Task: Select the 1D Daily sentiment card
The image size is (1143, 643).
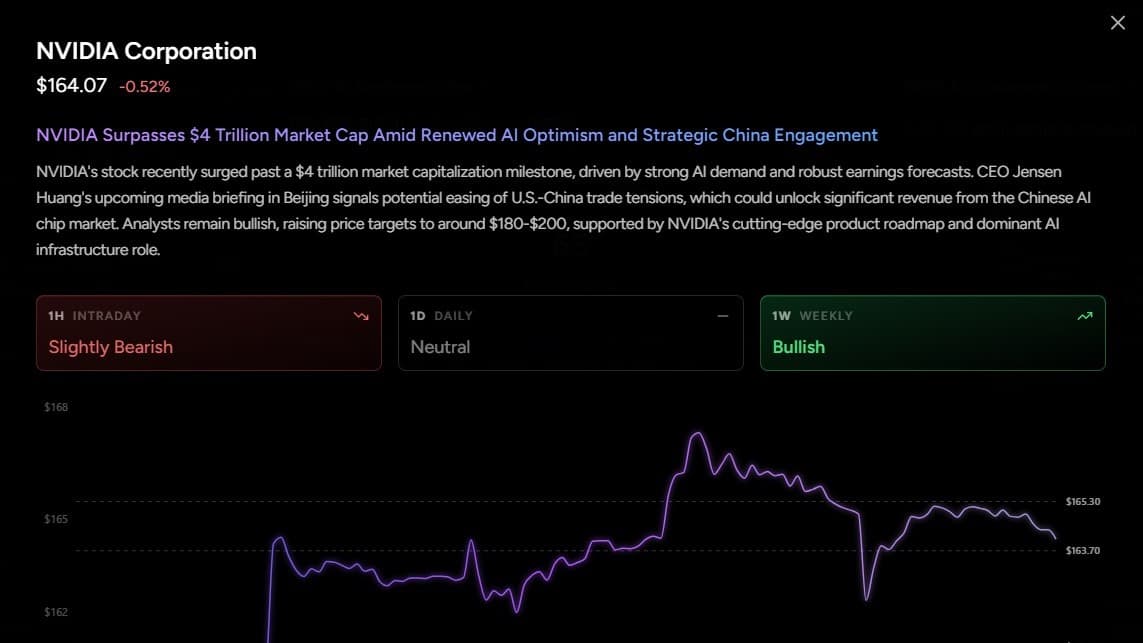Action: pyautogui.click(x=570, y=333)
